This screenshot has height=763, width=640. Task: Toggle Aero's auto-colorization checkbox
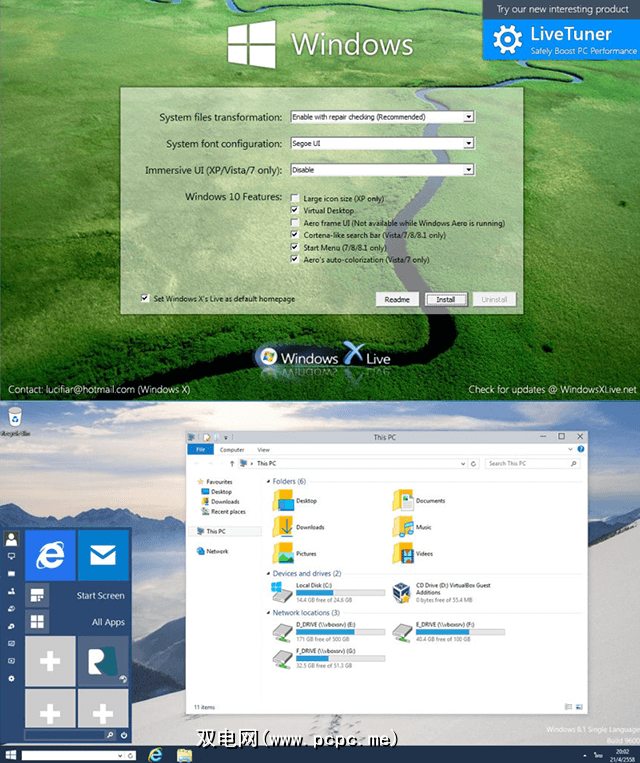point(294,259)
